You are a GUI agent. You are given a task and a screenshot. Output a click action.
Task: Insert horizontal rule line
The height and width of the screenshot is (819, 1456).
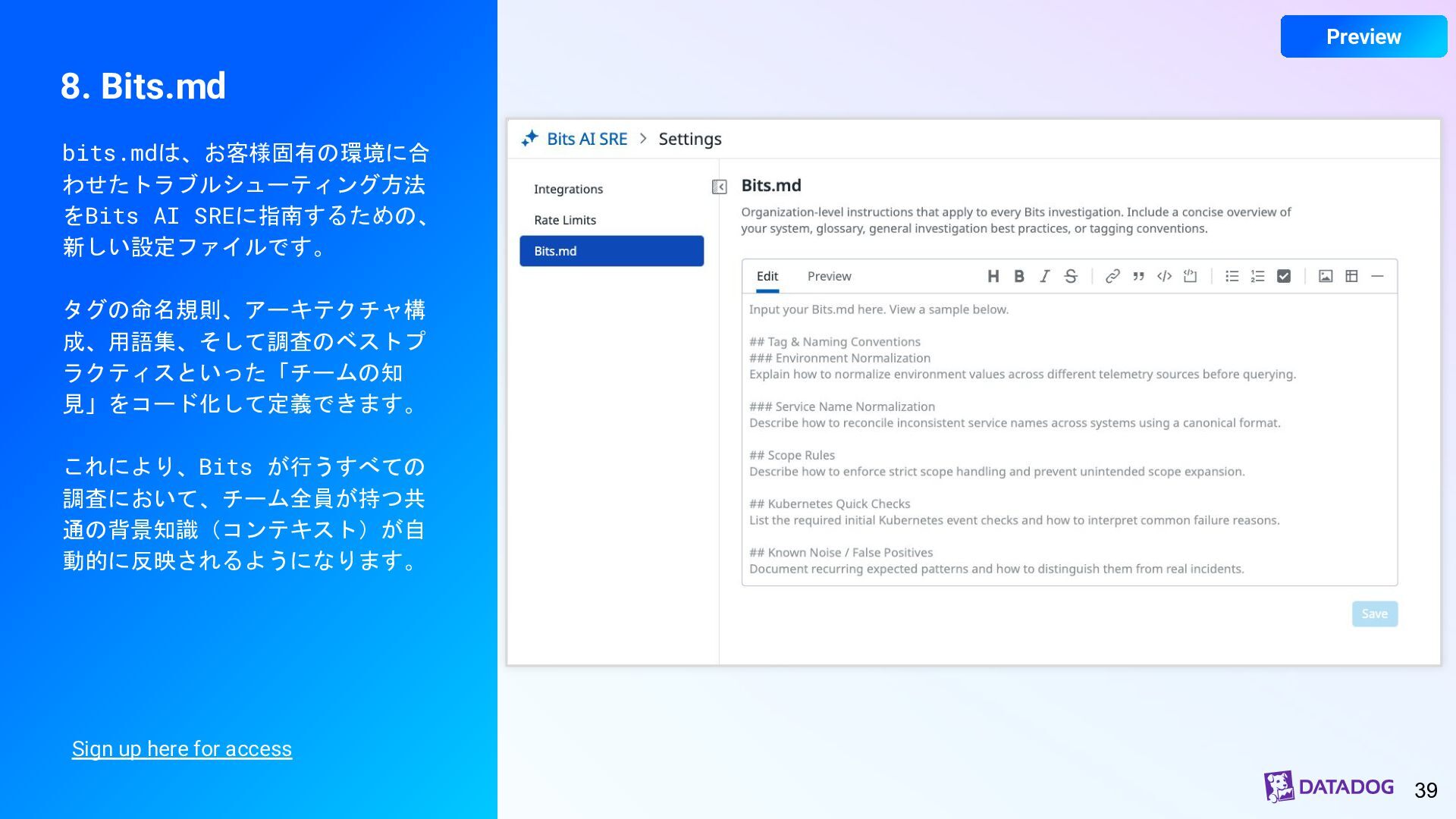1377,276
